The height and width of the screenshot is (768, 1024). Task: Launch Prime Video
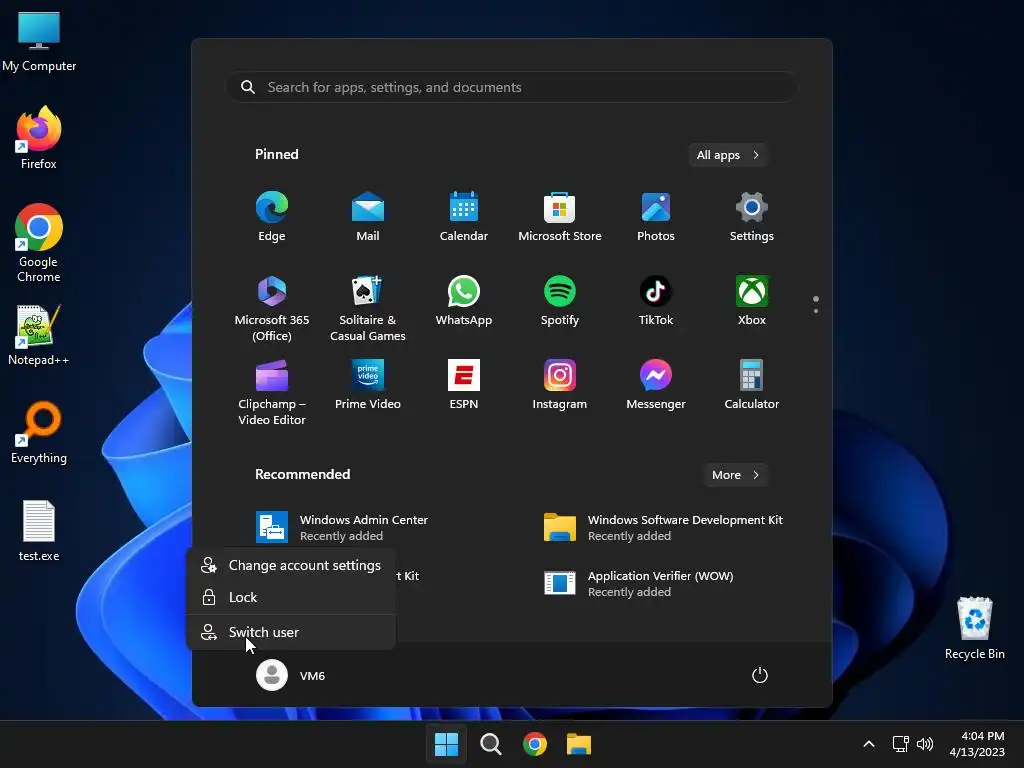point(368,385)
